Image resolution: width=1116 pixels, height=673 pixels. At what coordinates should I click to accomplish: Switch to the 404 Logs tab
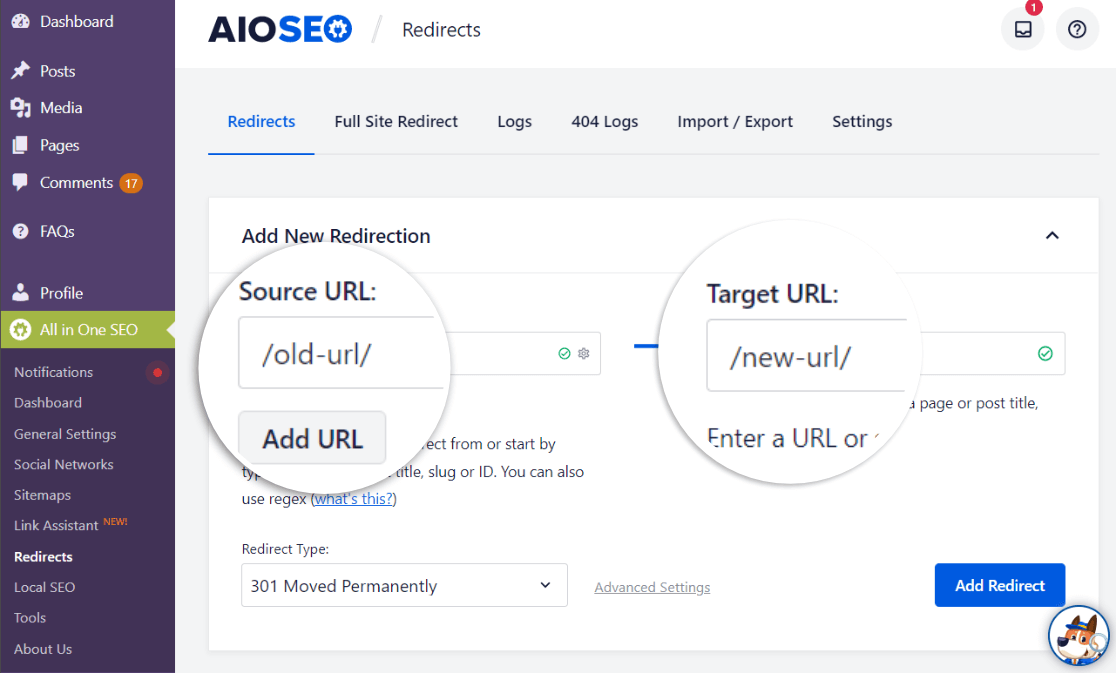[x=604, y=121]
